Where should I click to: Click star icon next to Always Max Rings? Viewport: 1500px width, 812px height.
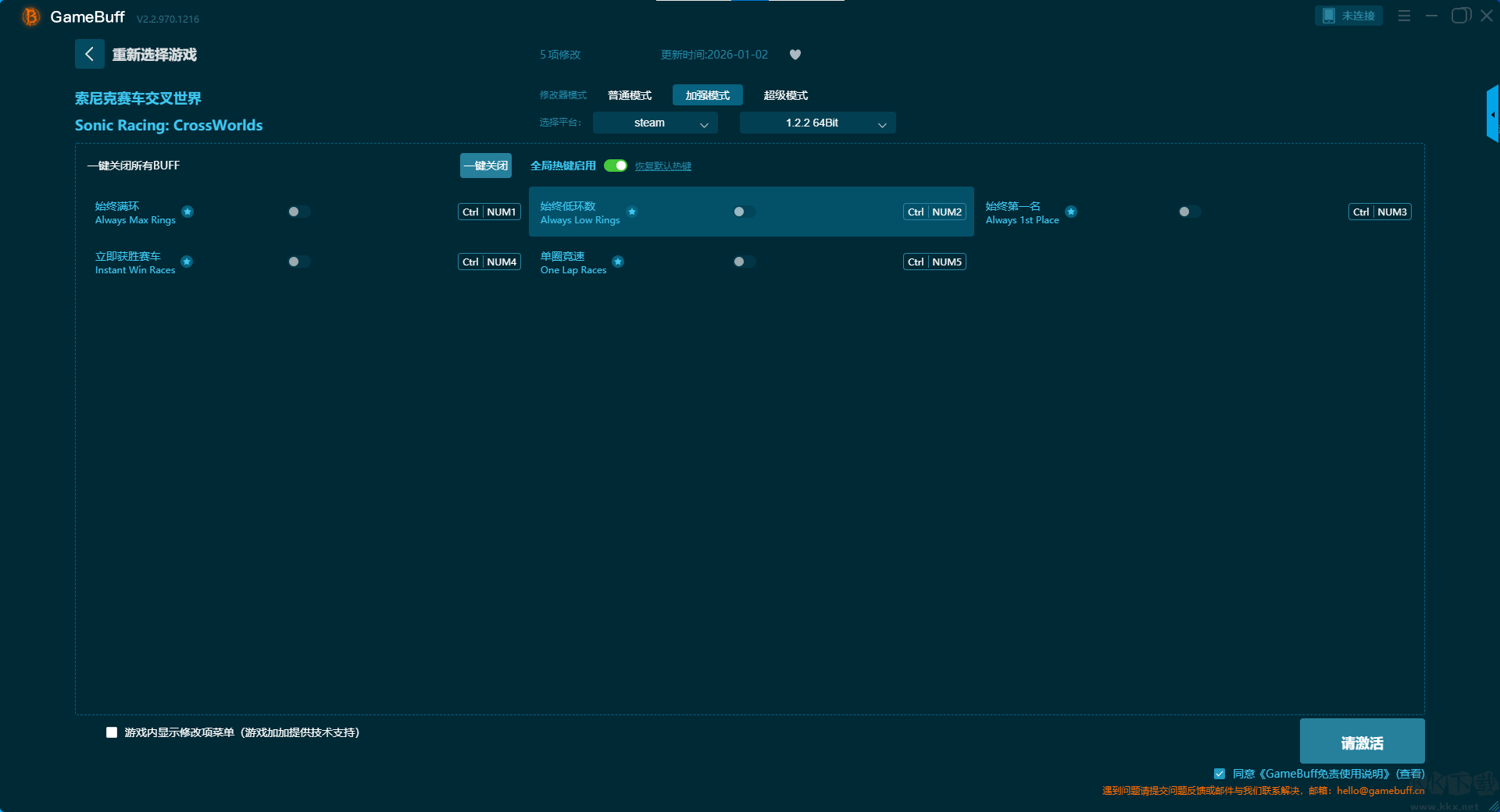pos(187,212)
